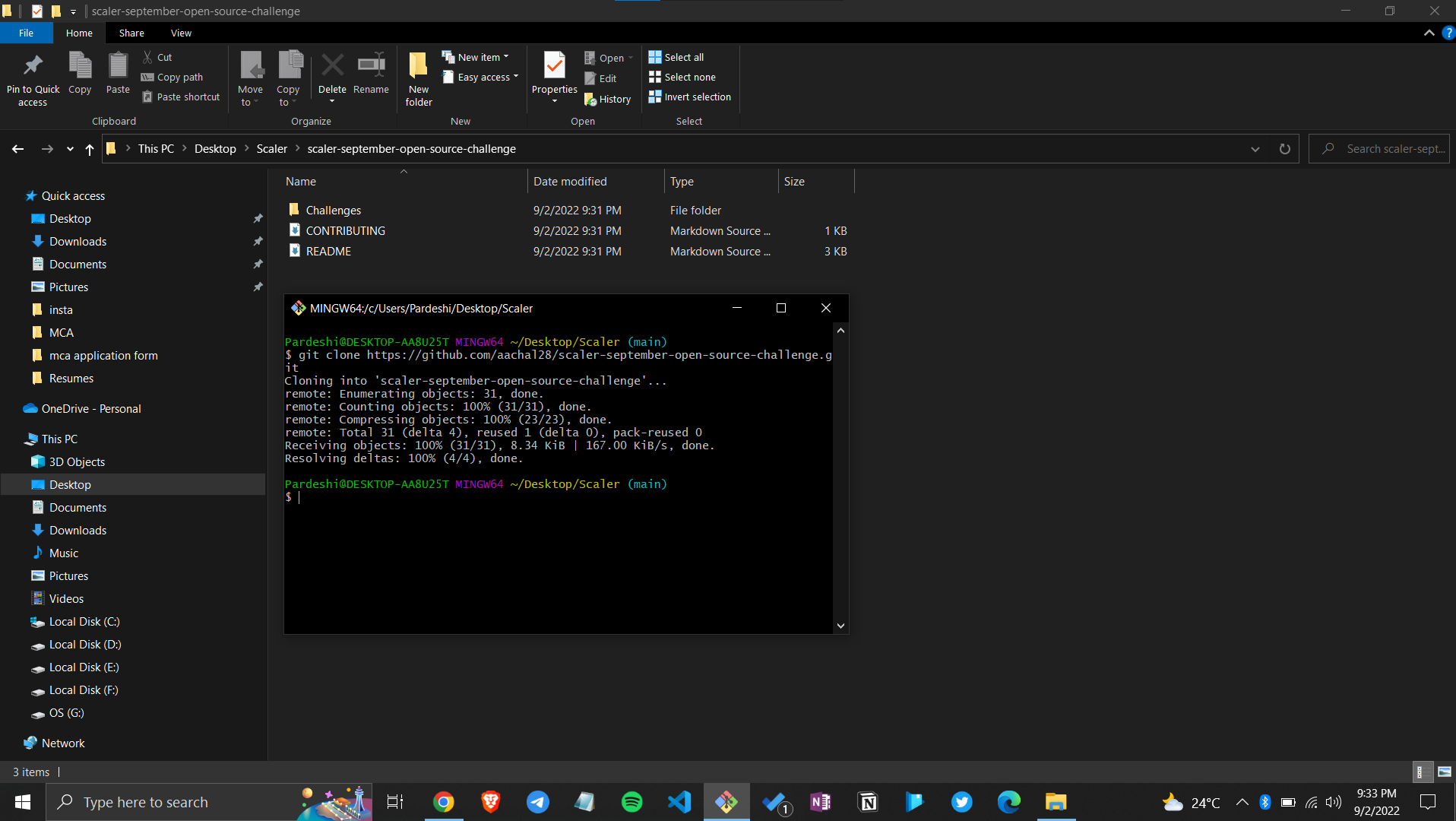
Task: Refresh the folder view
Action: pyautogui.click(x=1284, y=149)
